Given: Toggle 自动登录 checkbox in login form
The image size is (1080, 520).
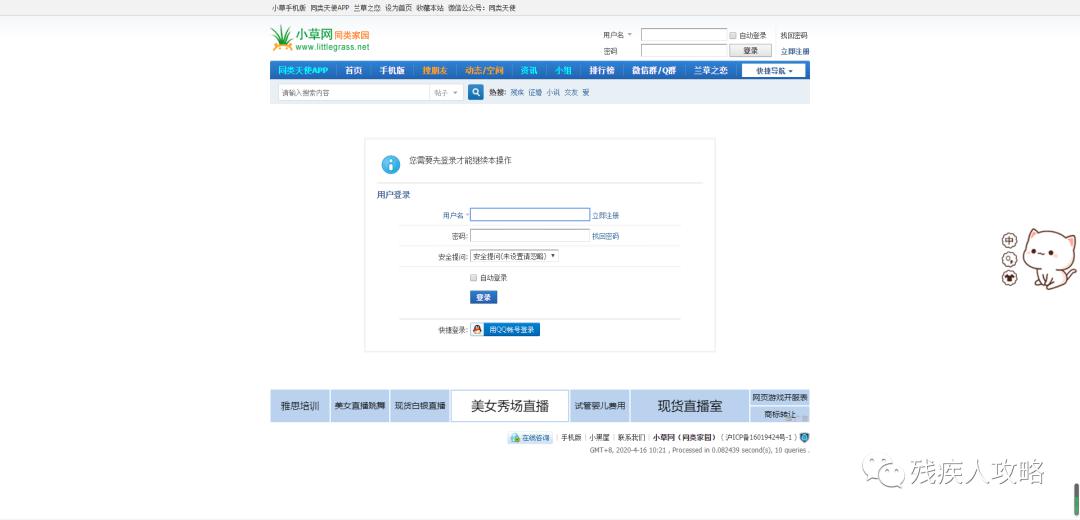Looking at the screenshot, I should 473,278.
